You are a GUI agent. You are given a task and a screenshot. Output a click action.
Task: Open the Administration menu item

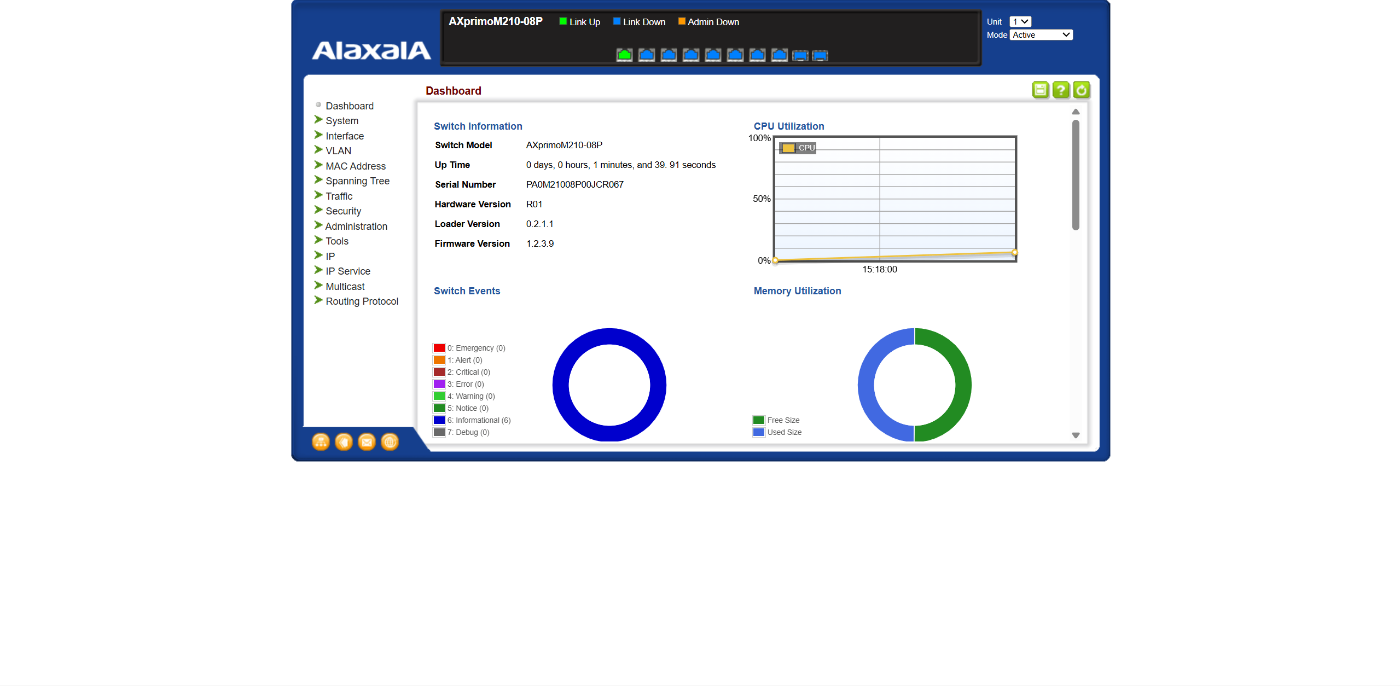coord(356,226)
